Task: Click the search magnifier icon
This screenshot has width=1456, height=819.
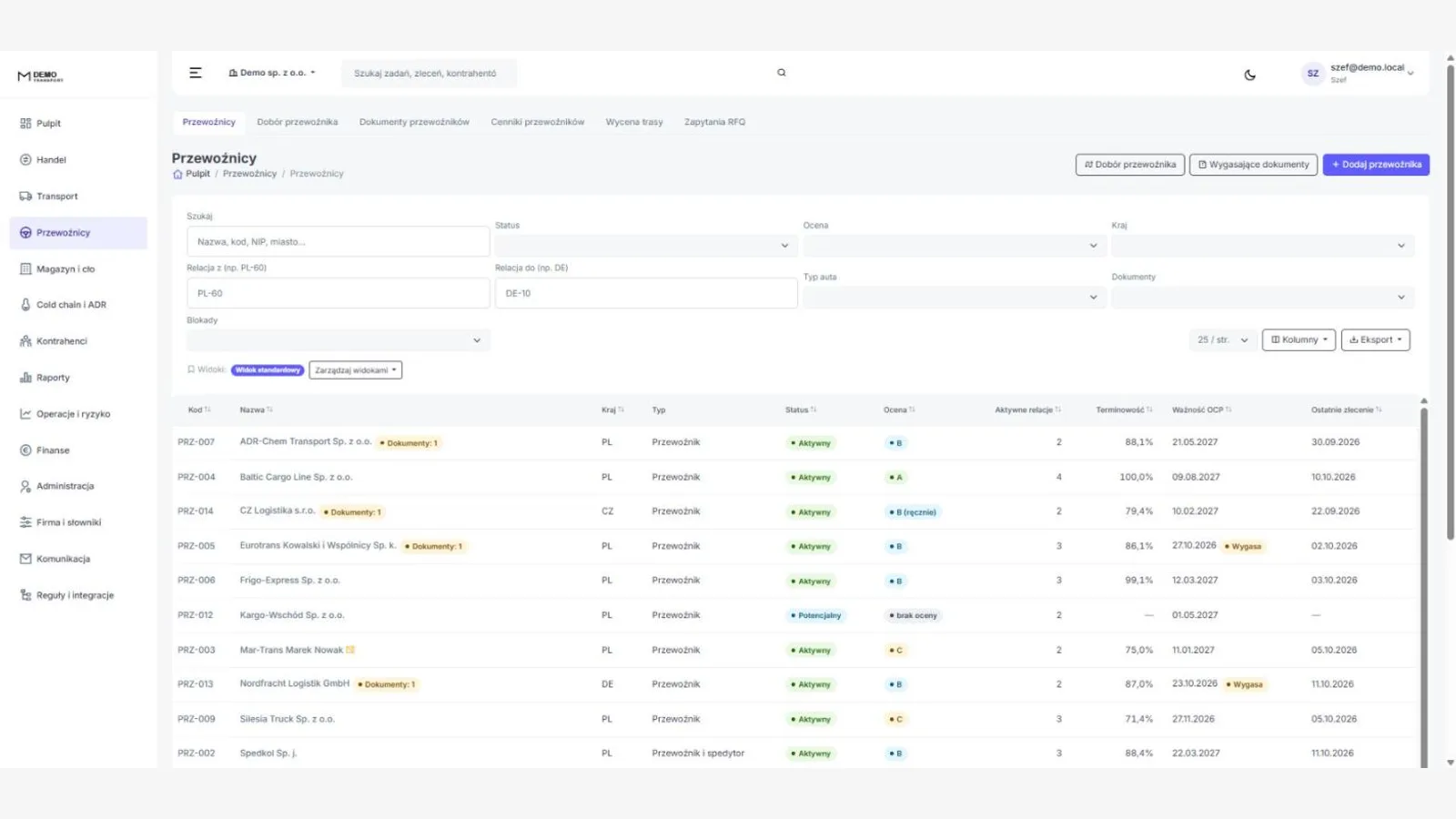Action: (781, 73)
